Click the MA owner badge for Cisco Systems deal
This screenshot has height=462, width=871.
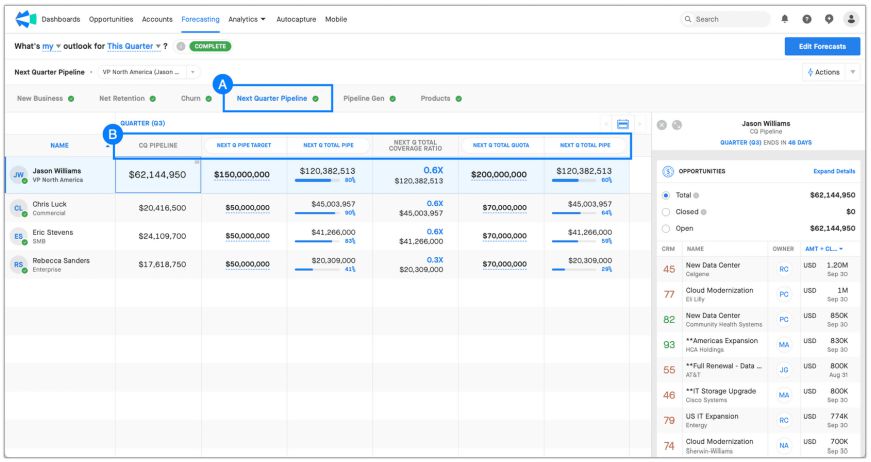pyautogui.click(x=783, y=395)
